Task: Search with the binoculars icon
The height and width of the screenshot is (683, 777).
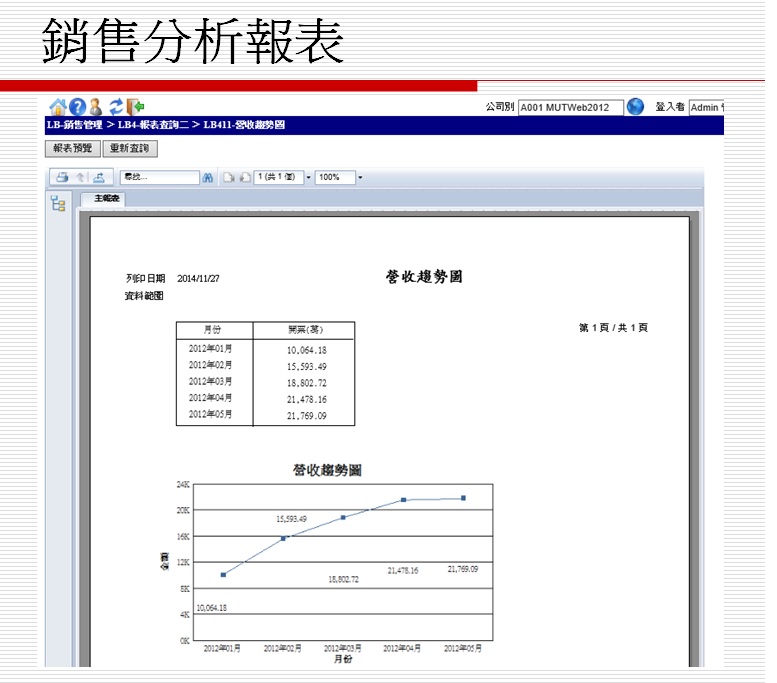Action: pos(208,177)
